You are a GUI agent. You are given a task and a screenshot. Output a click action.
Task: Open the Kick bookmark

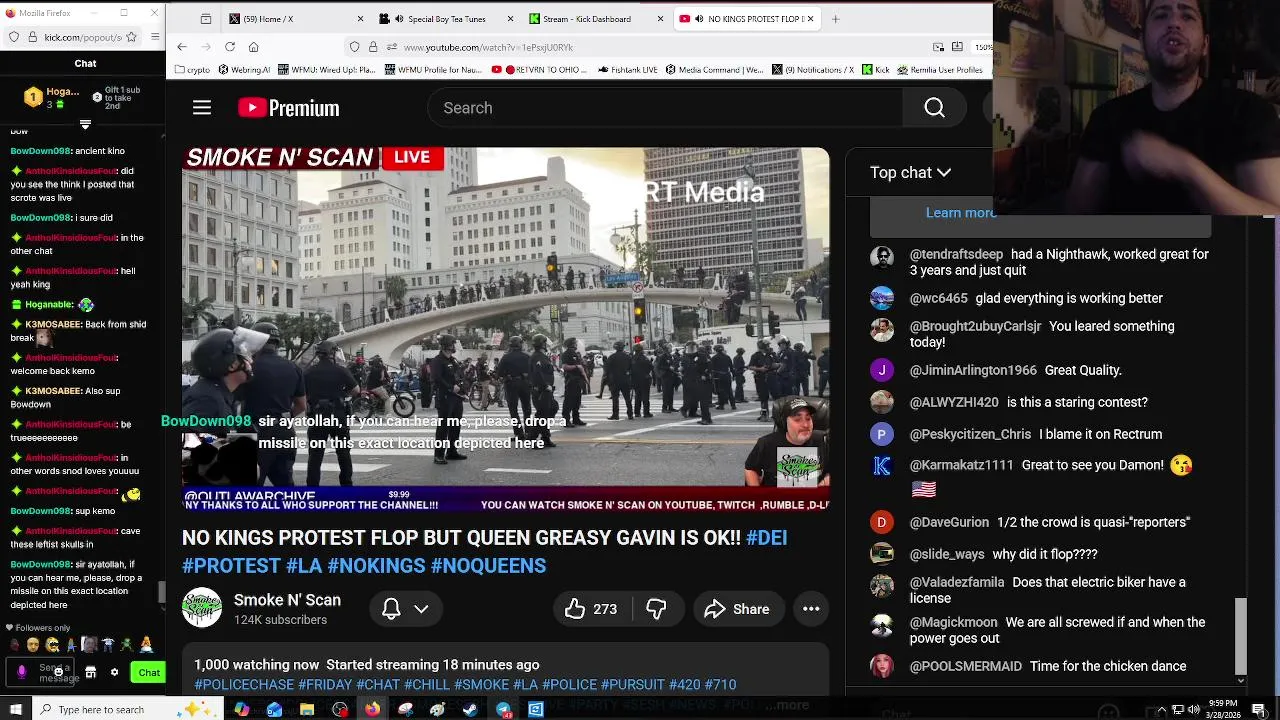(x=876, y=70)
